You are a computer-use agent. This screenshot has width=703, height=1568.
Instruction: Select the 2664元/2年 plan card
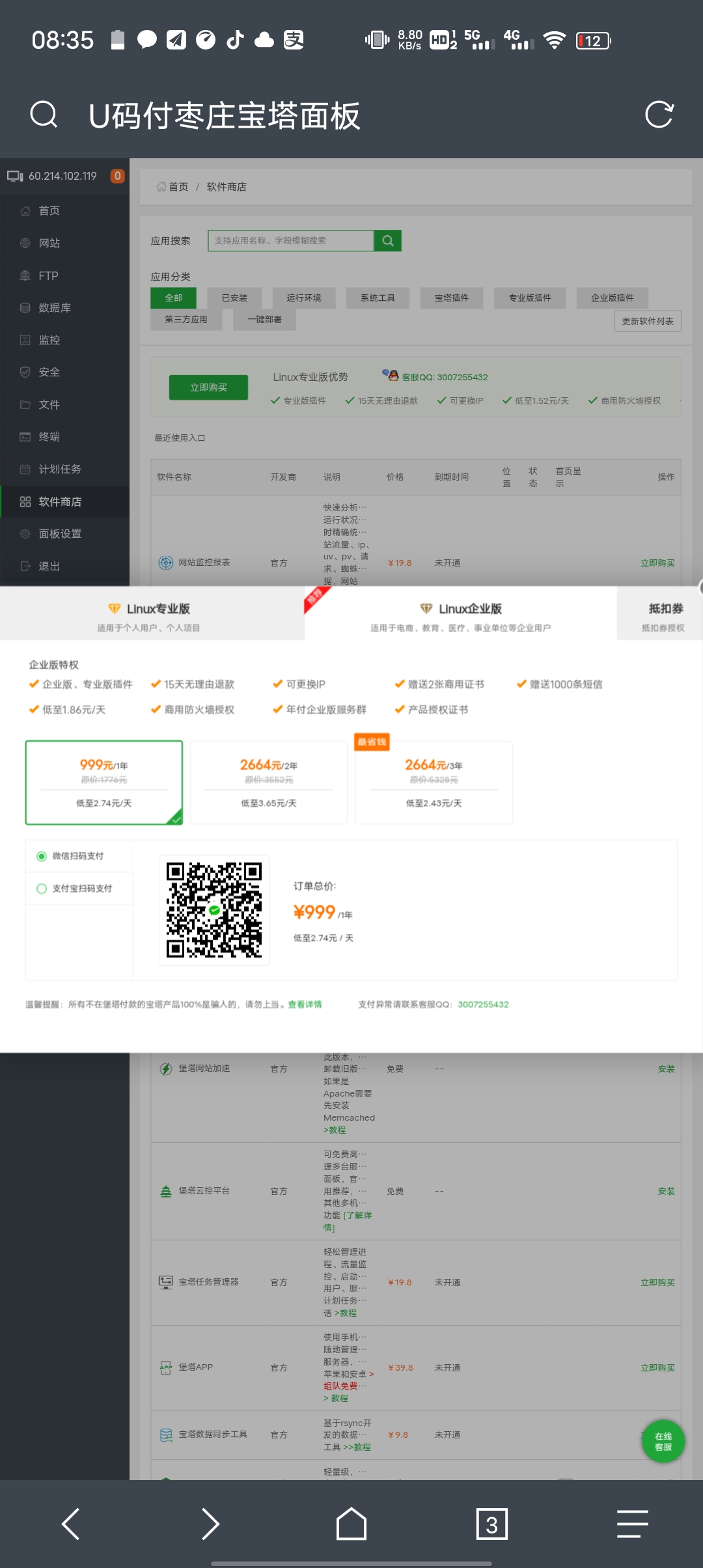click(x=269, y=783)
